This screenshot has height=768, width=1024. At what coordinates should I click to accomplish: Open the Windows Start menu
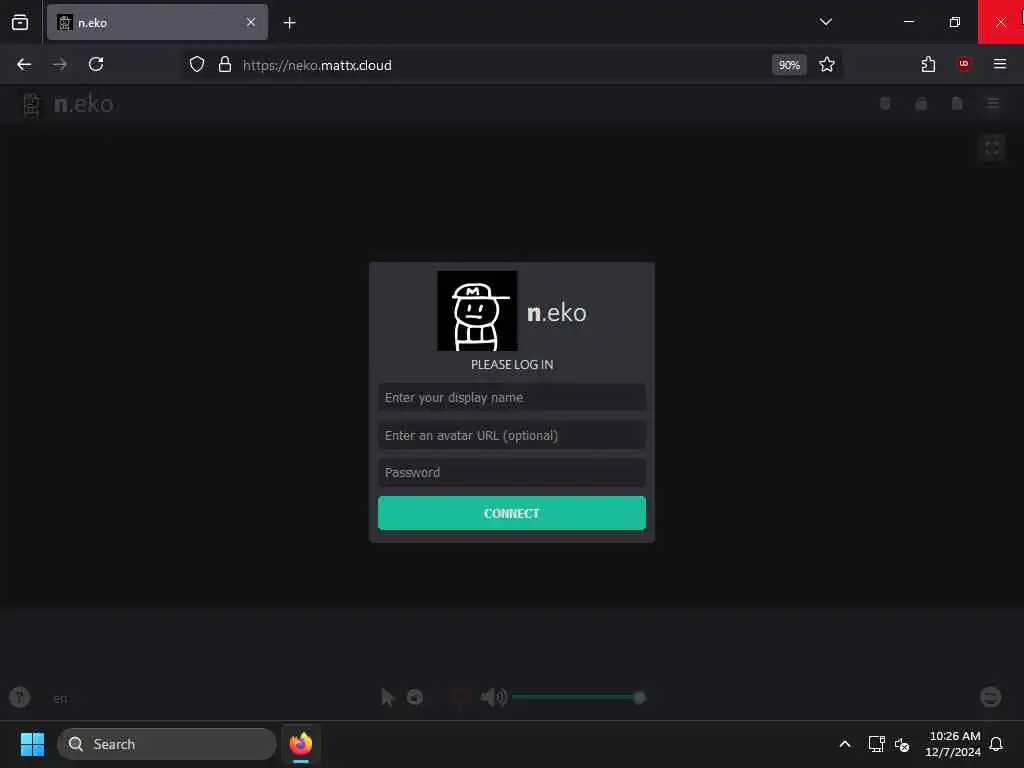pos(32,744)
